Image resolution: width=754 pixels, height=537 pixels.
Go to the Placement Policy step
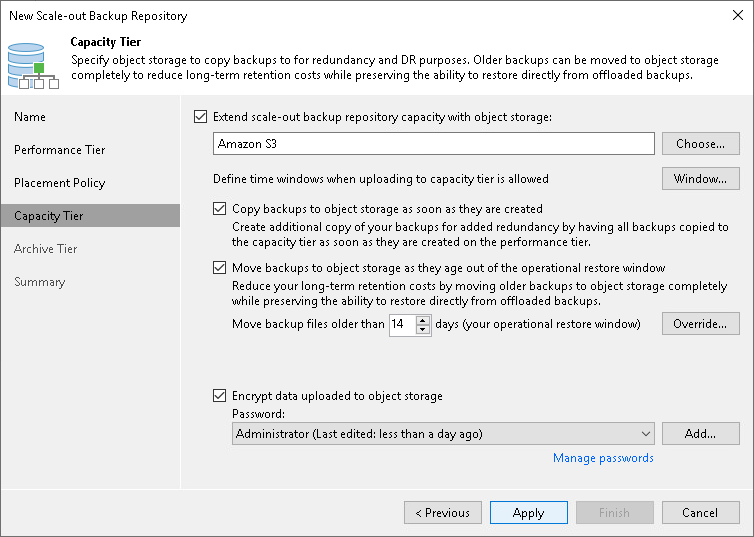[x=60, y=183]
